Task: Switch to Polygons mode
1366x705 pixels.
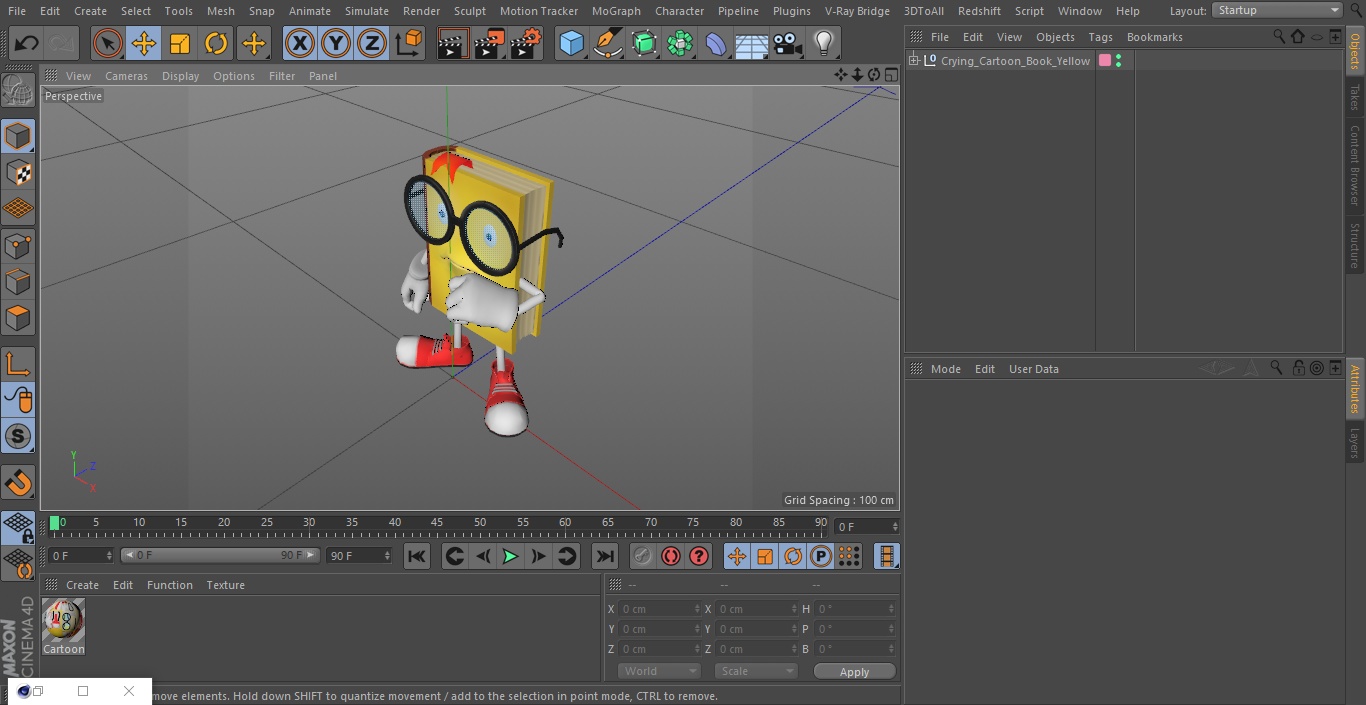Action: 18,318
